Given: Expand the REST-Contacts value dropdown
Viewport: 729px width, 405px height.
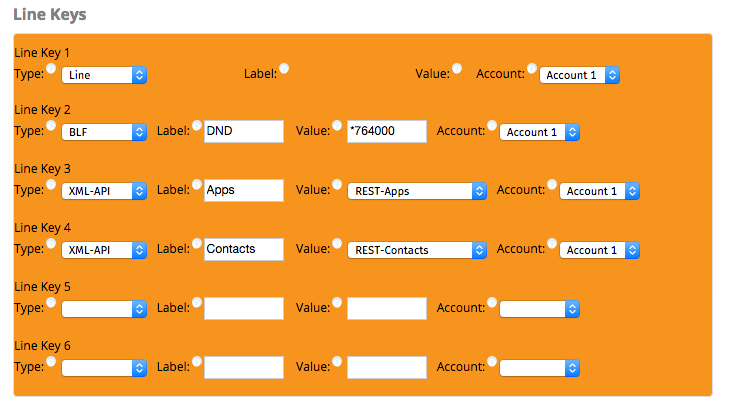Looking at the screenshot, I should coord(417,250).
